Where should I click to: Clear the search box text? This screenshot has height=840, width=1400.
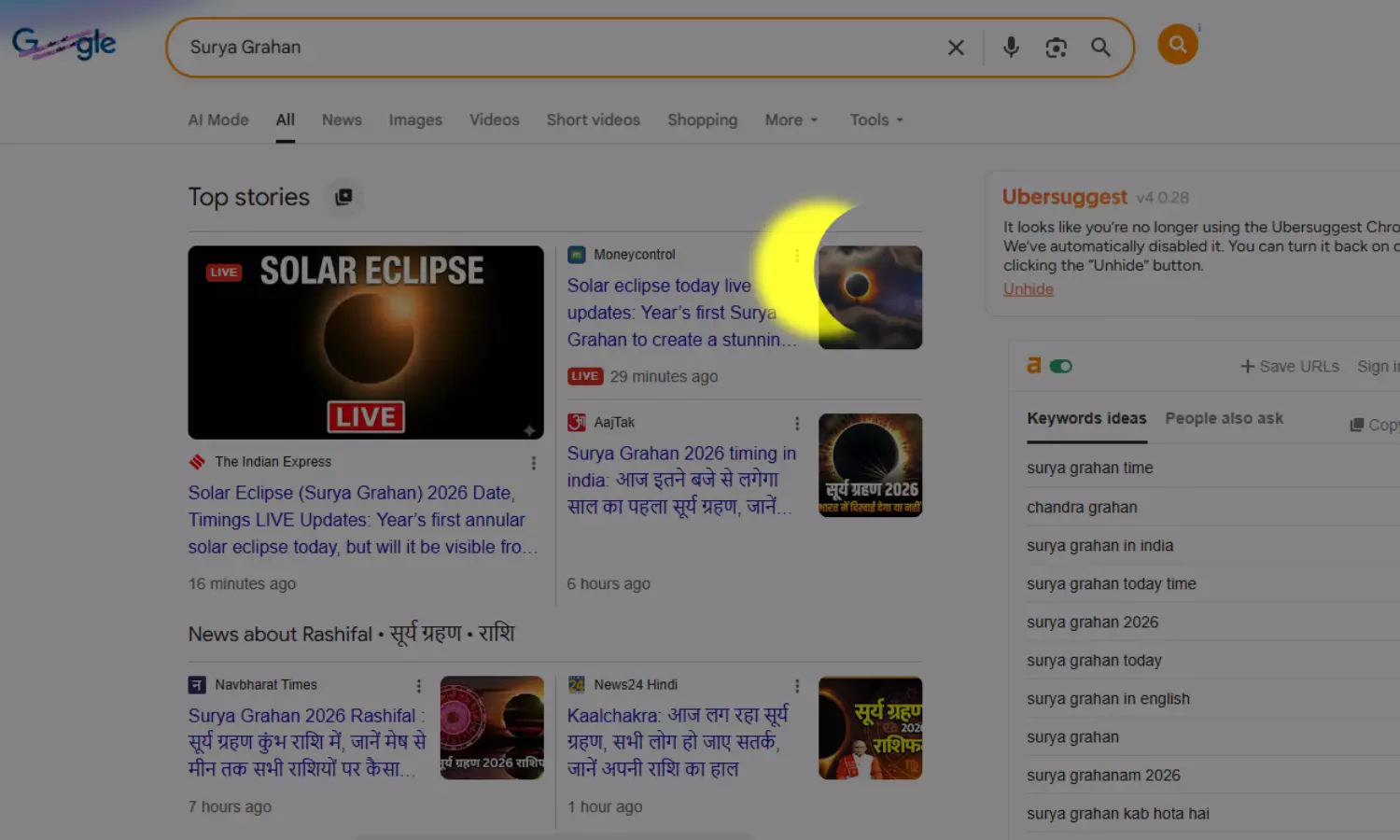[x=956, y=48]
